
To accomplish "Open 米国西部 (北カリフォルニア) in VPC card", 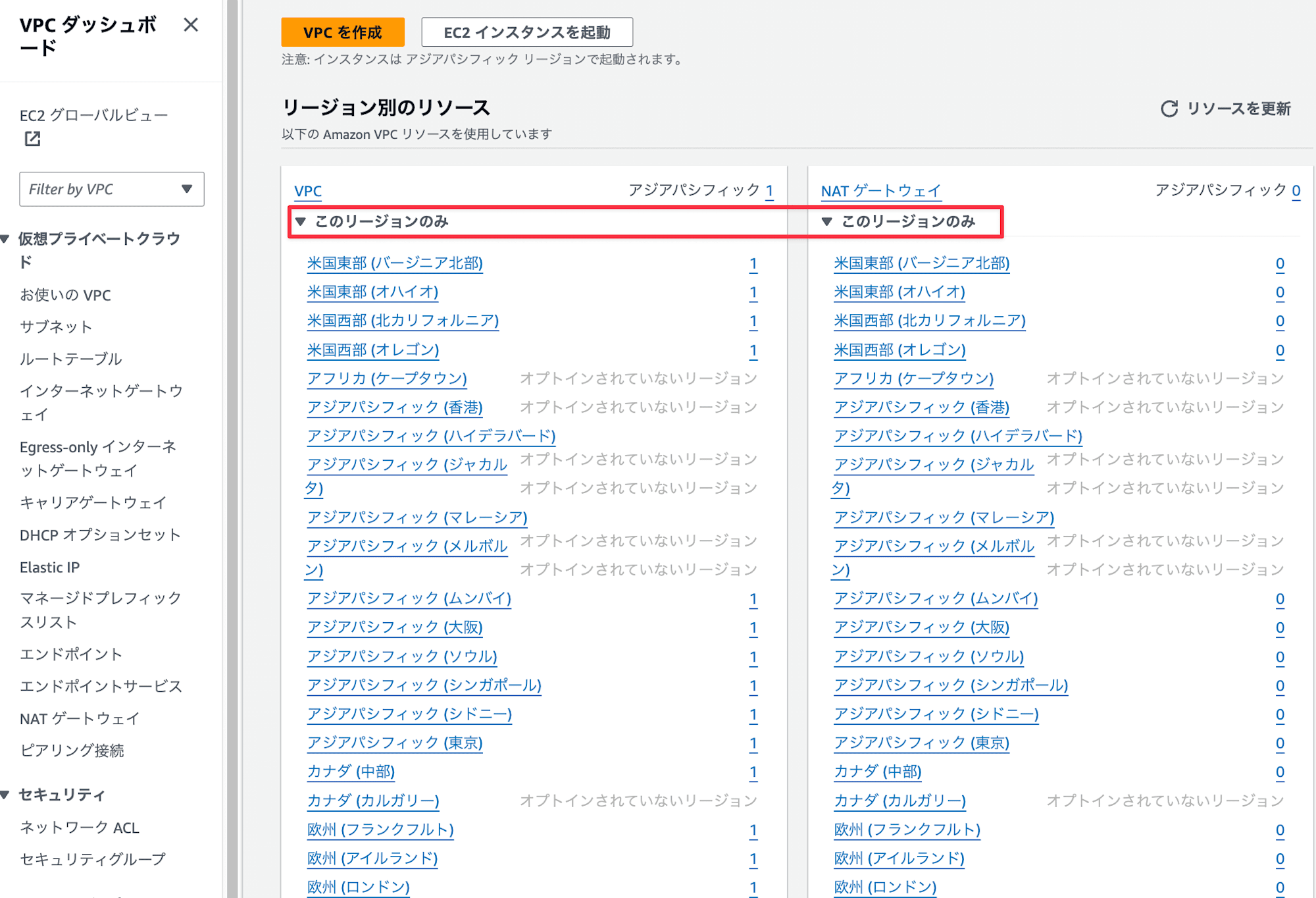I will [403, 321].
